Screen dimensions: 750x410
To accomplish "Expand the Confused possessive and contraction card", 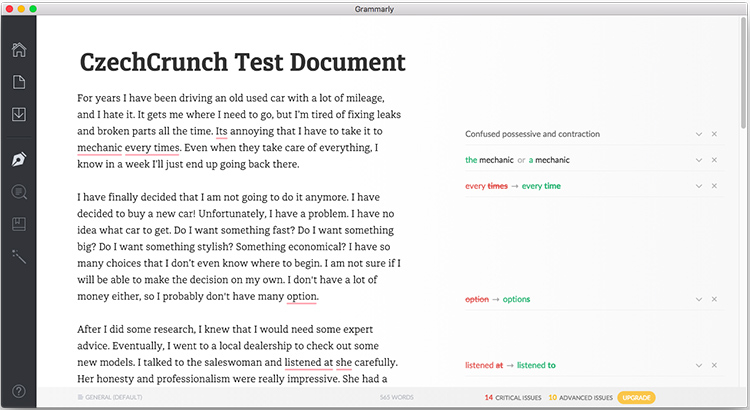I will pos(699,134).
